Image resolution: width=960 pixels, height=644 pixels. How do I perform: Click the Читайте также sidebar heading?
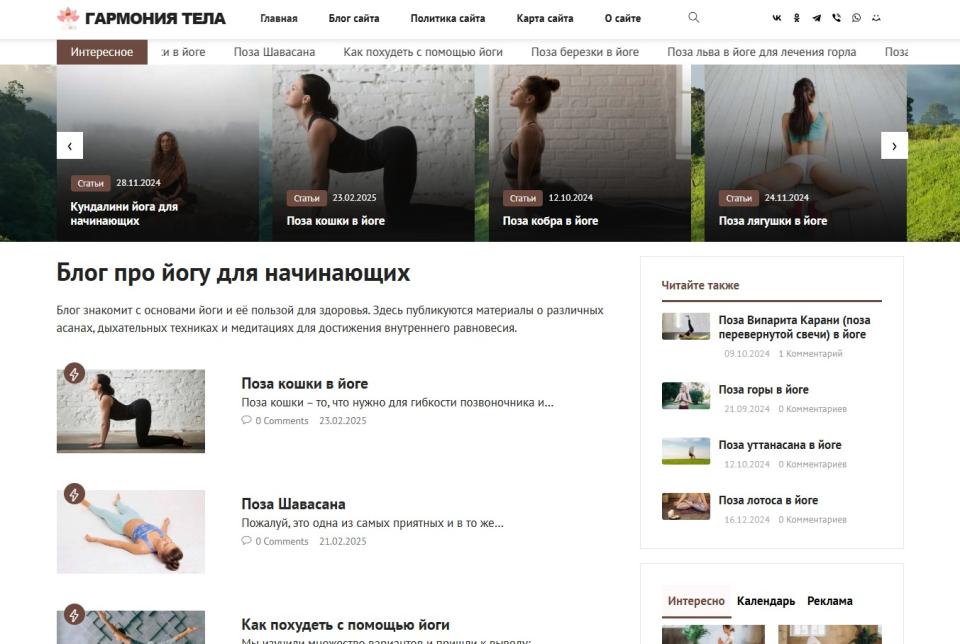[700, 285]
